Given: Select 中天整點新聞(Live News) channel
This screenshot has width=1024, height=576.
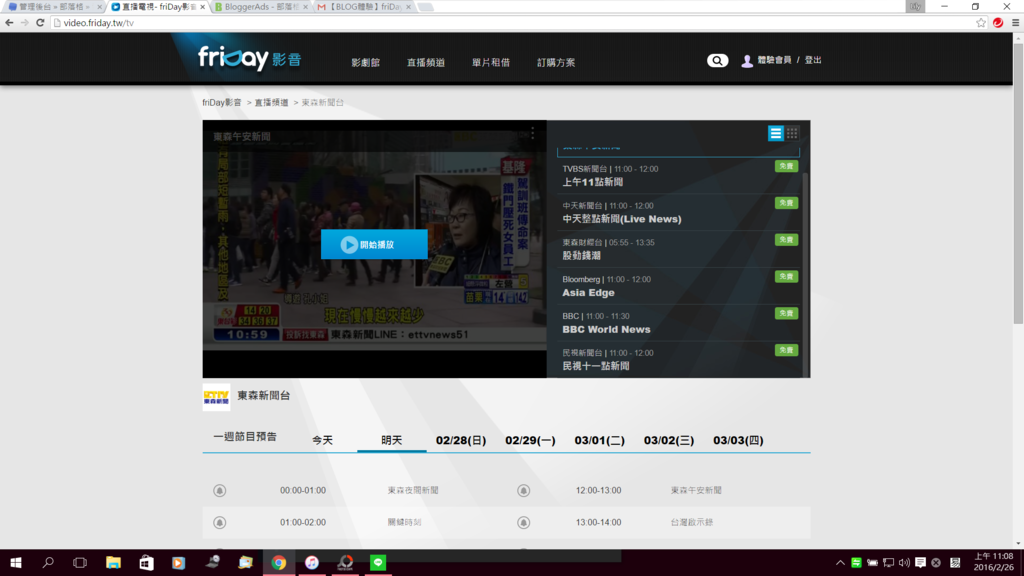Looking at the screenshot, I should tap(679, 212).
